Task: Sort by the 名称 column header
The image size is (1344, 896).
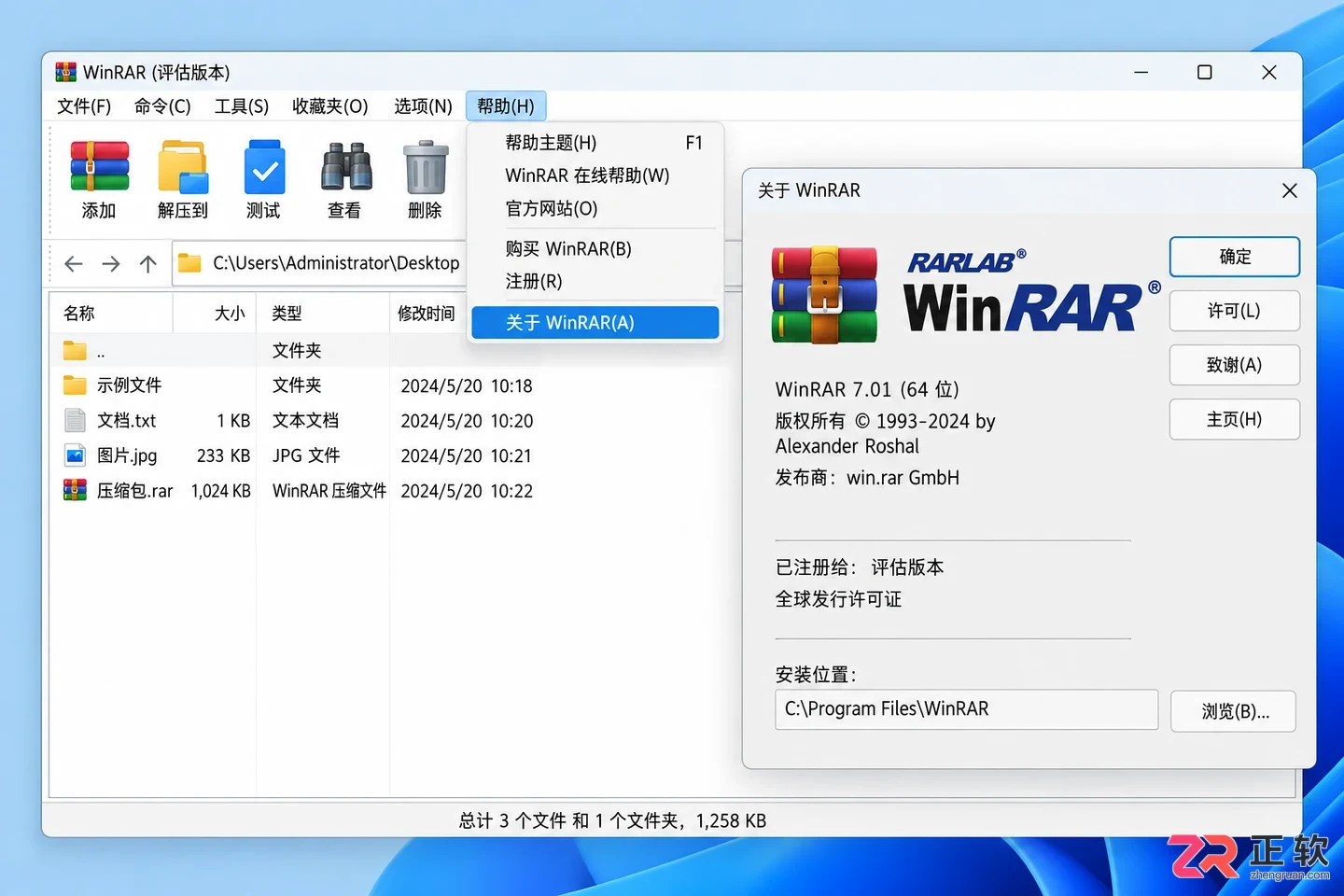Action: [x=111, y=314]
